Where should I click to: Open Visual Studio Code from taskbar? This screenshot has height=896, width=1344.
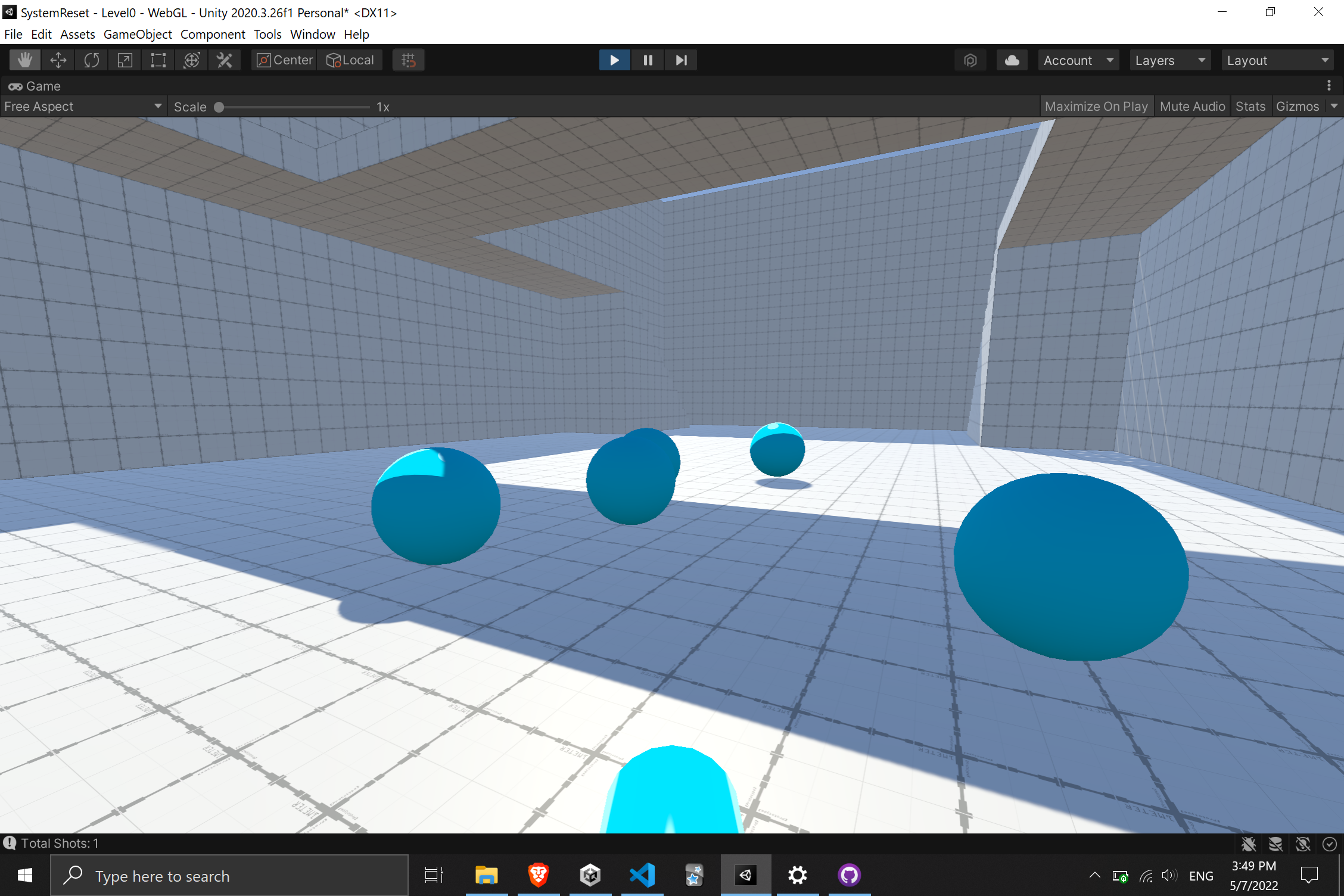[642, 875]
